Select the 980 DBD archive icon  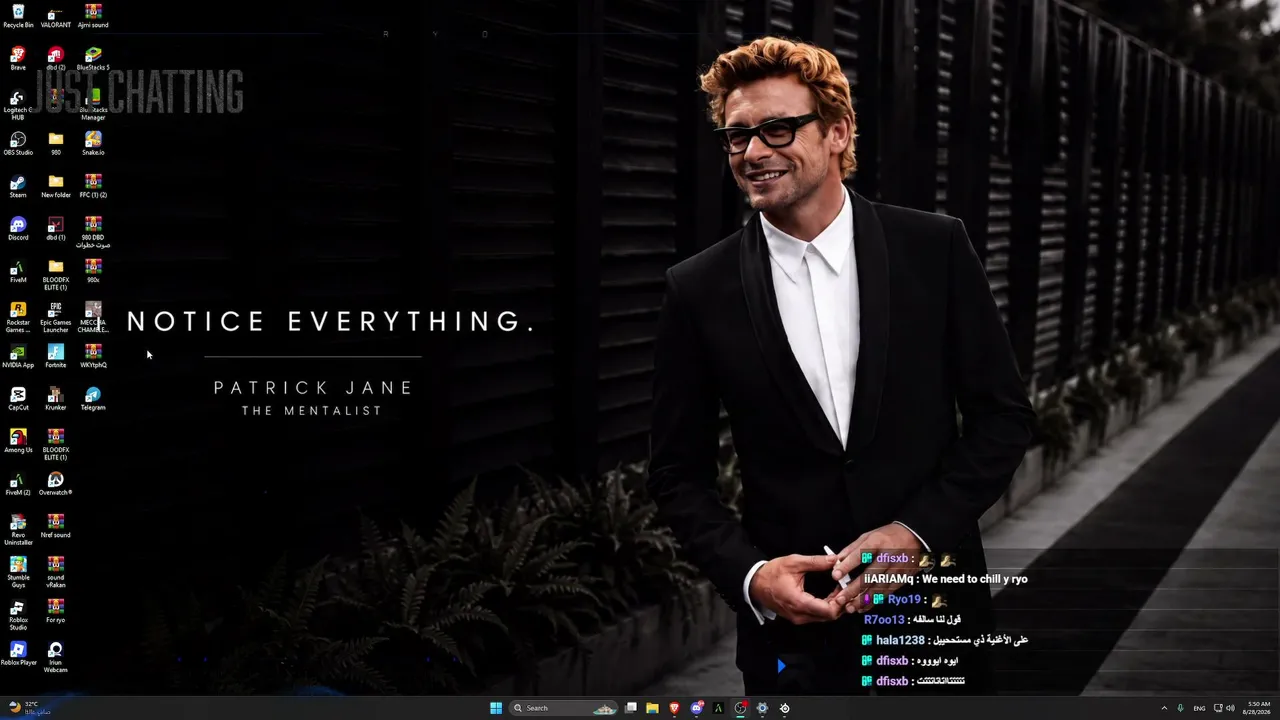tap(93, 232)
